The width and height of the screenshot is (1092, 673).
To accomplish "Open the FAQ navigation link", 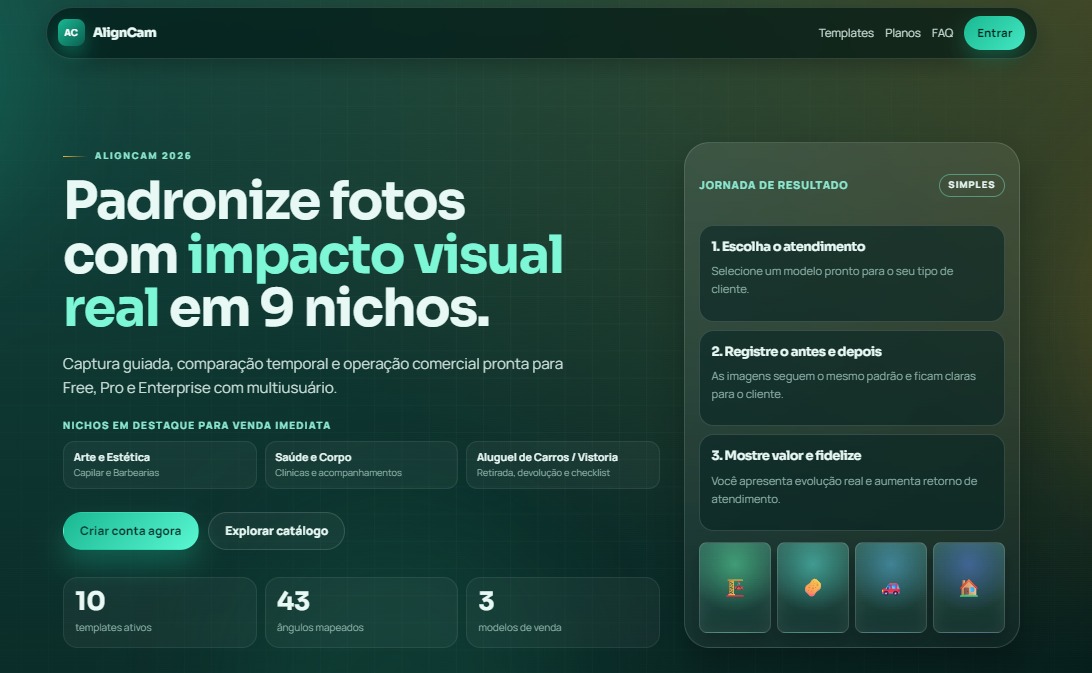I will tap(942, 33).
